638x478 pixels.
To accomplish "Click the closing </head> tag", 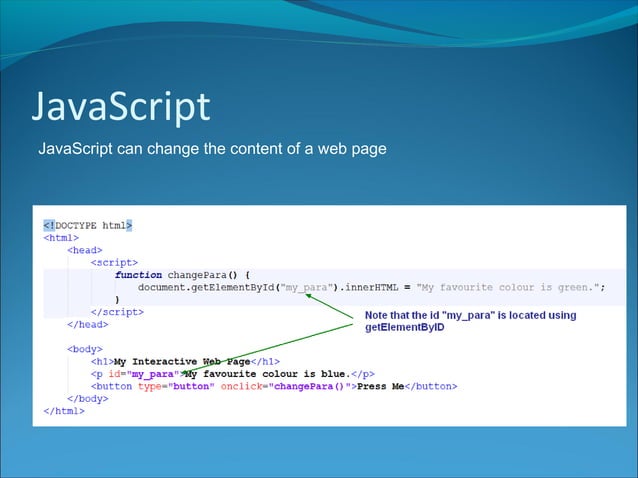I will (x=88, y=325).
